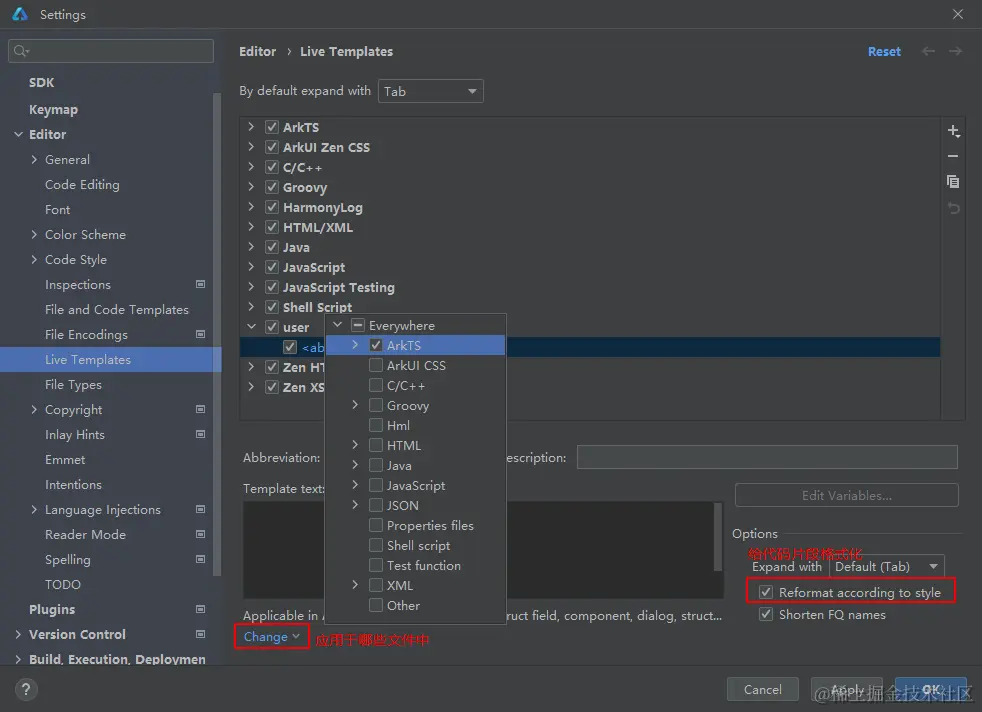The width and height of the screenshot is (982, 712).
Task: Click the settings search input field
Action: coord(111,51)
